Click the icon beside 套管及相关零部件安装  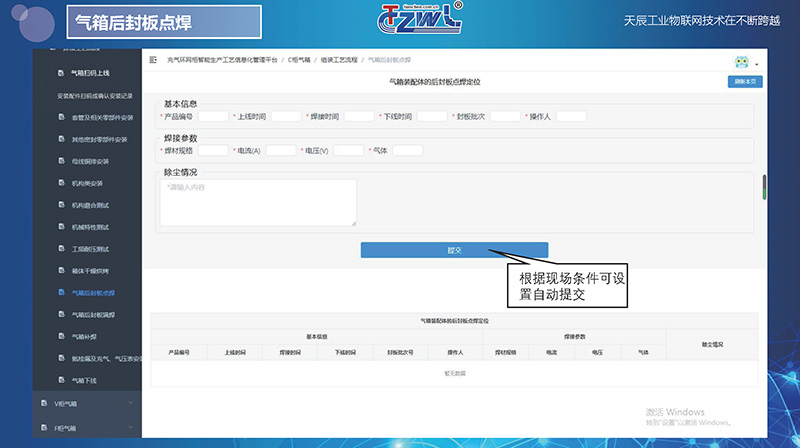(x=61, y=117)
